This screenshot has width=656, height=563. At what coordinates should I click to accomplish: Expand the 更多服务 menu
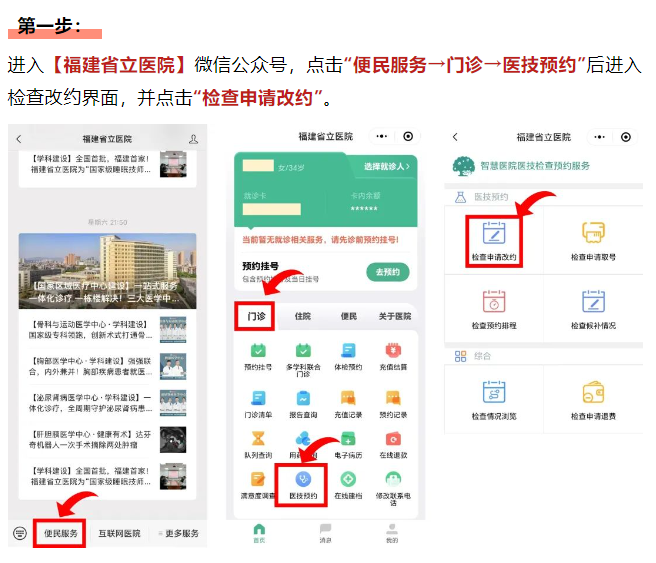tap(180, 534)
